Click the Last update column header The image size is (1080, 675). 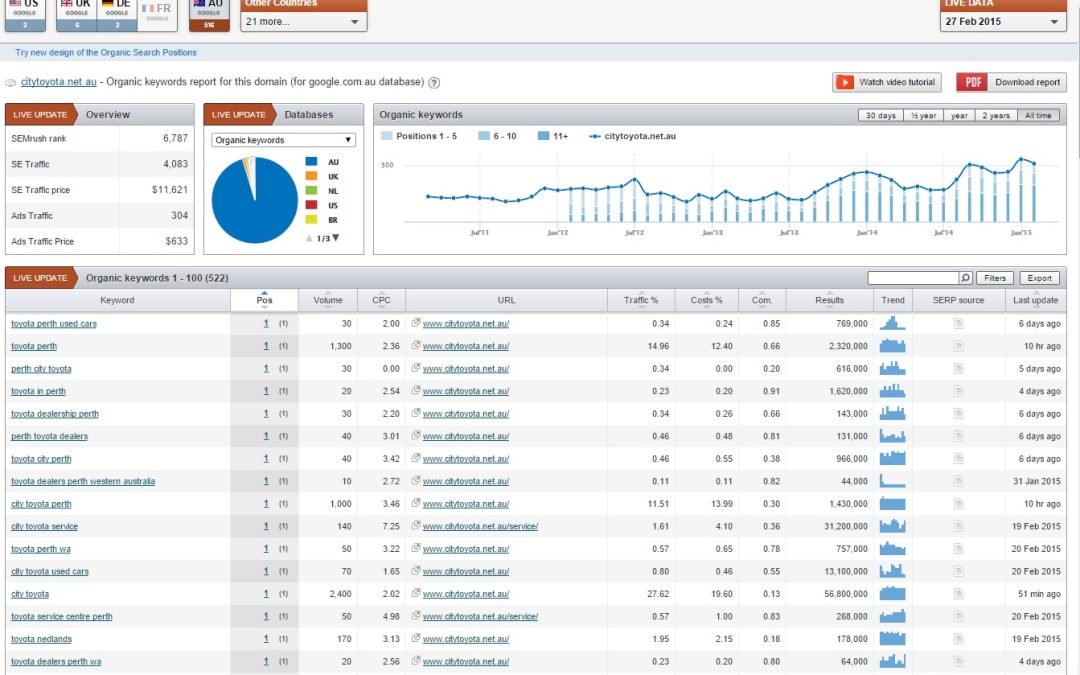pos(1035,300)
